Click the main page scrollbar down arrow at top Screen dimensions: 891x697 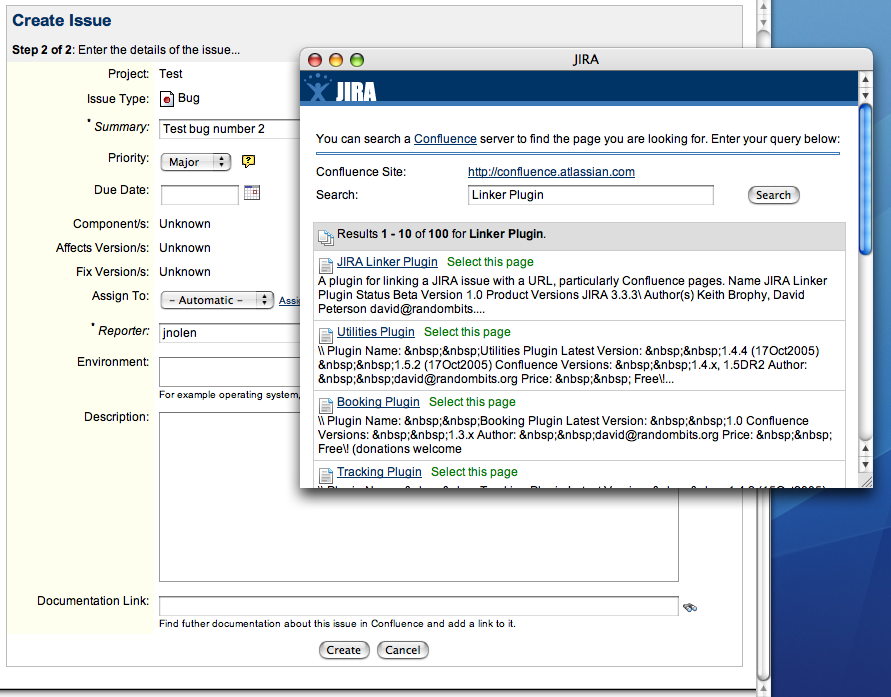click(764, 23)
